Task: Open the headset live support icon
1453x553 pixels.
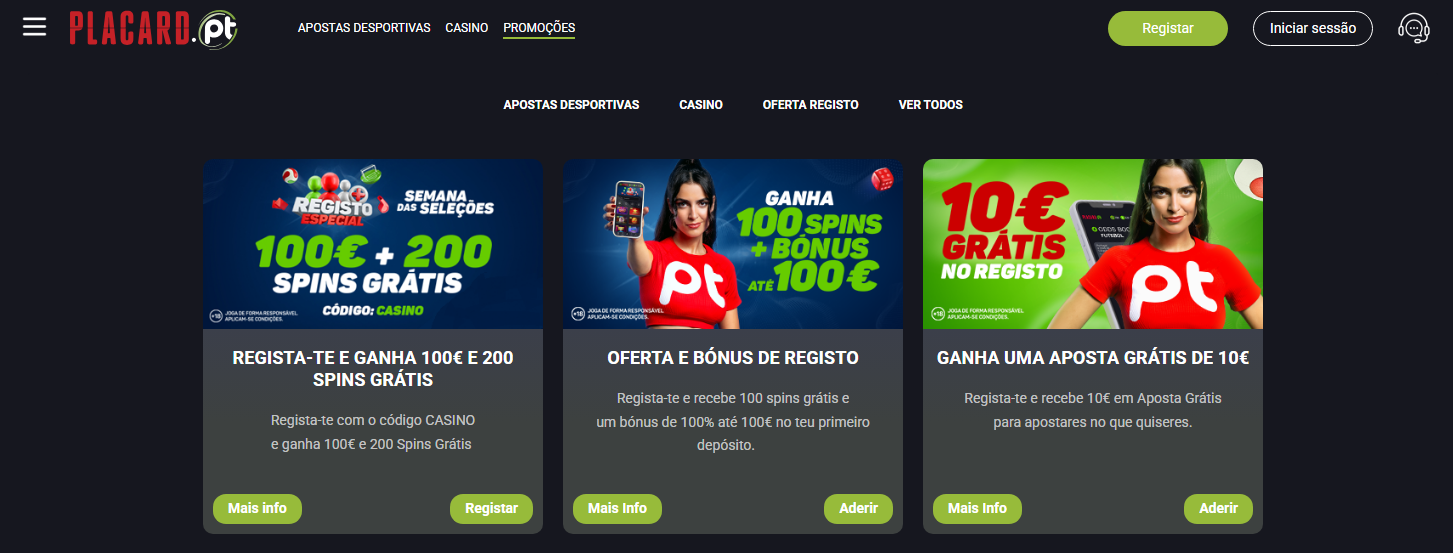Action: click(1413, 28)
